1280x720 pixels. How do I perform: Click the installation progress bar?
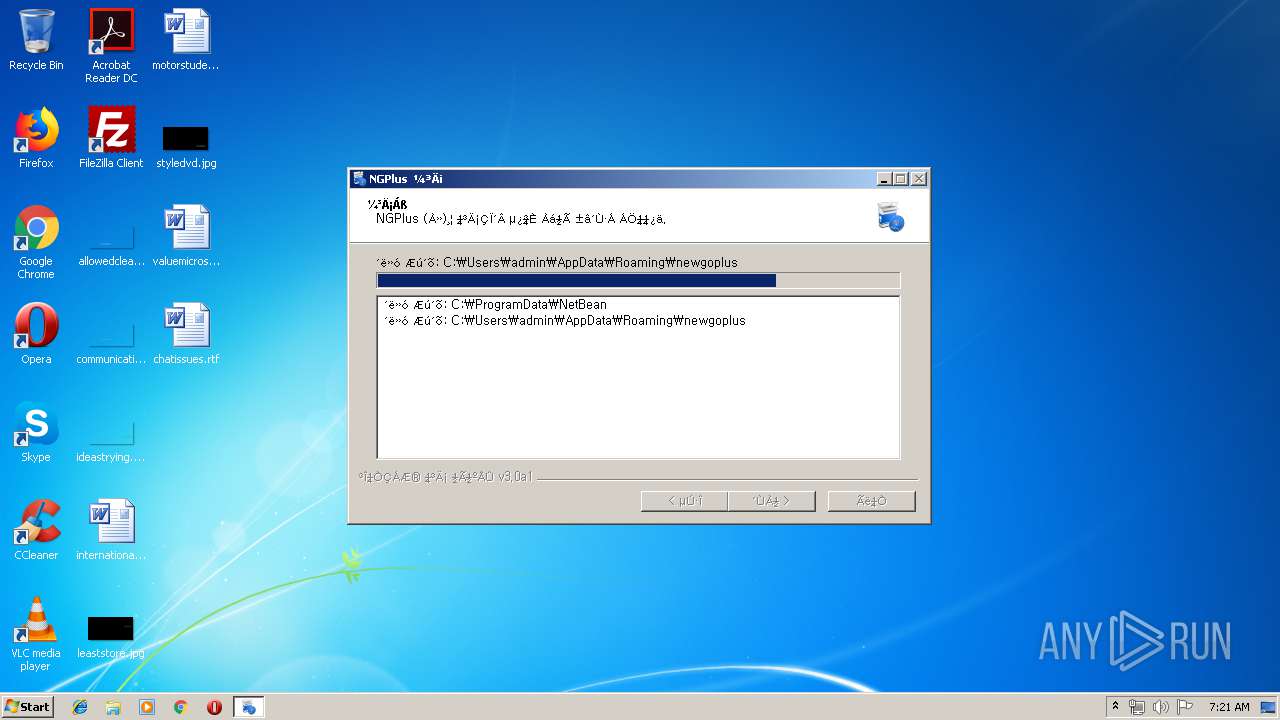(638, 281)
